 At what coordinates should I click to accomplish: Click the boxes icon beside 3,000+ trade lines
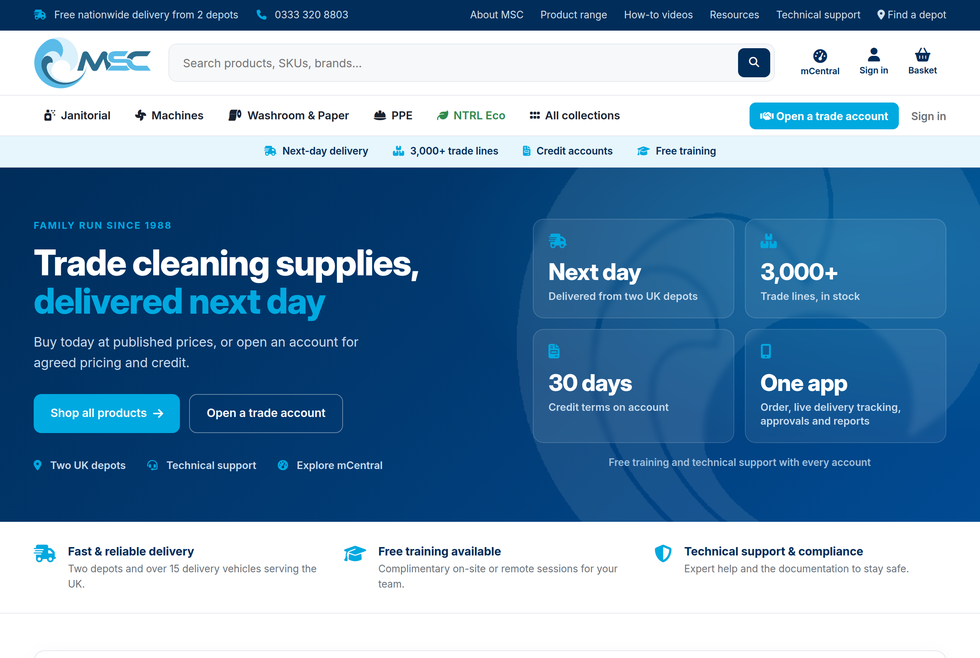(398, 151)
